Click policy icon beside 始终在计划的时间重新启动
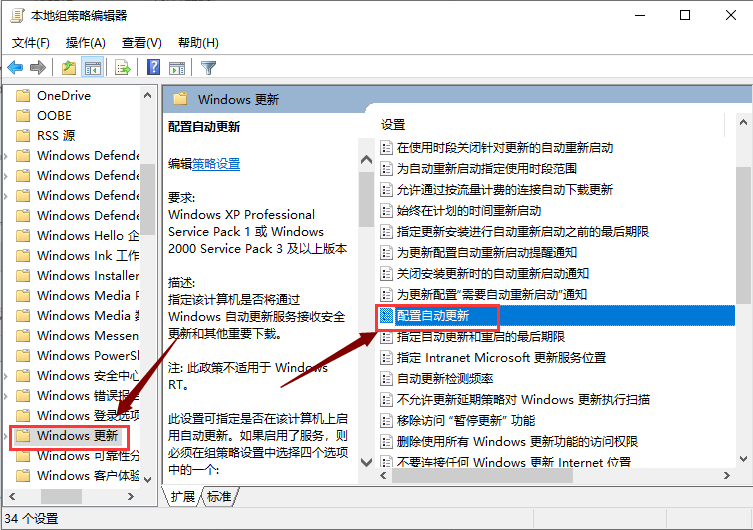The image size is (753, 530). [386, 210]
